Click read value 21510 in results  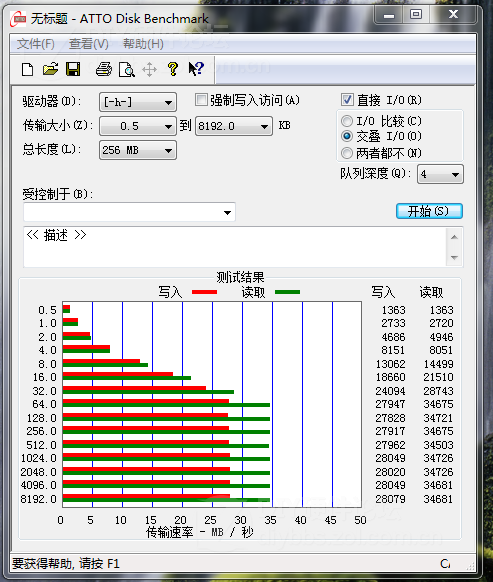click(438, 377)
